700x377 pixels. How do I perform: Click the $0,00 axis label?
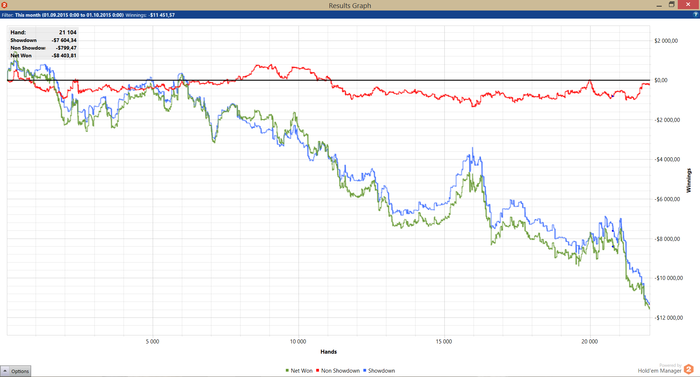661,80
